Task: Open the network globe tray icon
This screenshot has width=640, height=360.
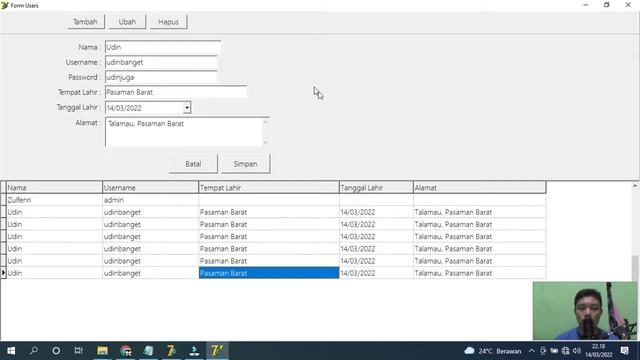Action: click(565, 351)
